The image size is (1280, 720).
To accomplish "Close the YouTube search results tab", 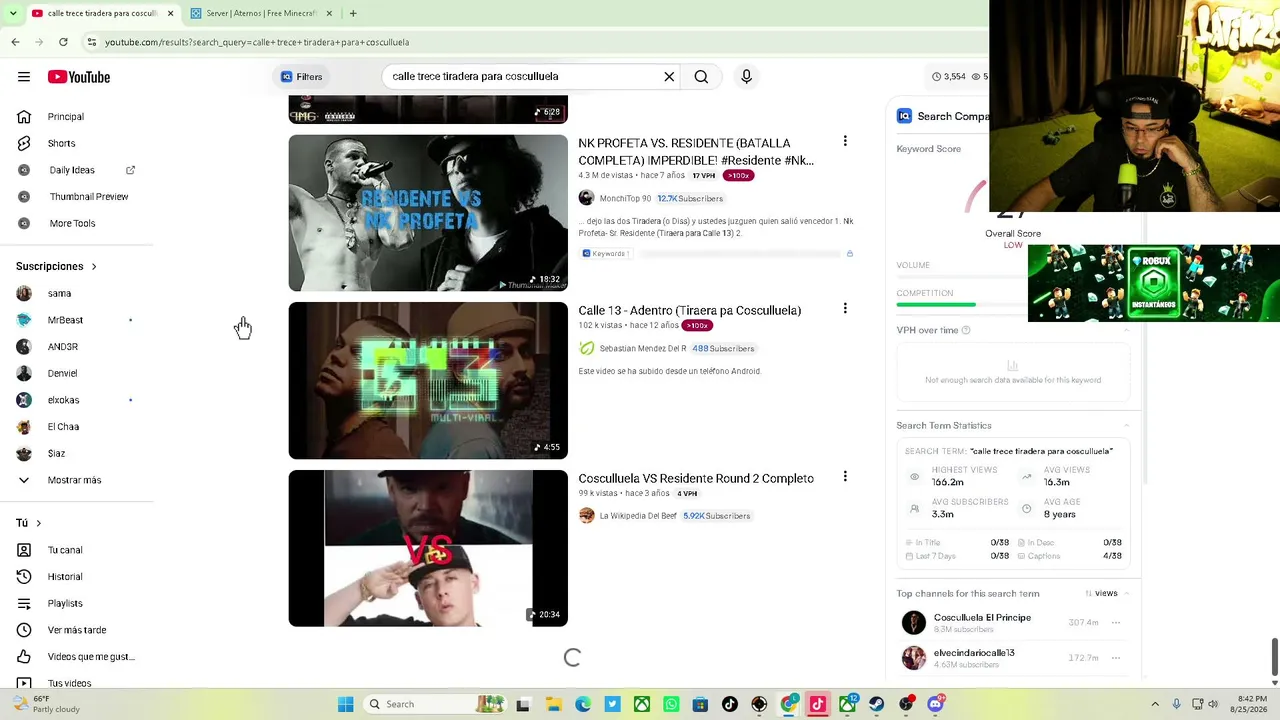I will (170, 13).
